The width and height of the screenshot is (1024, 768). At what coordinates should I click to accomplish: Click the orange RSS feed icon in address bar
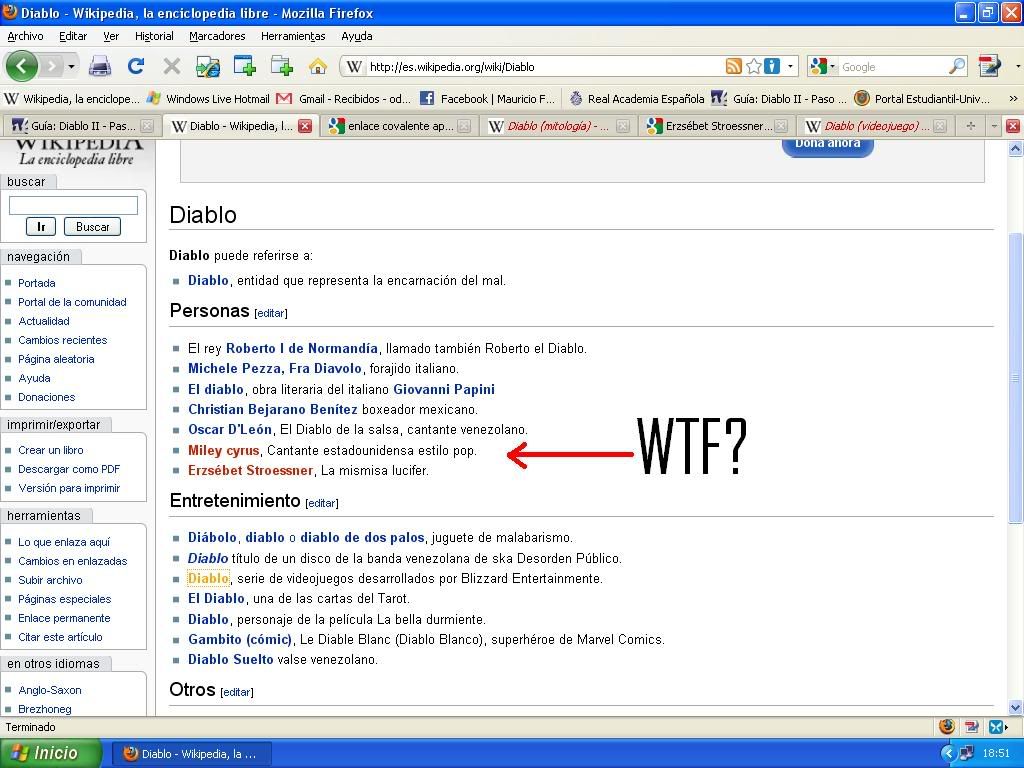click(x=733, y=66)
